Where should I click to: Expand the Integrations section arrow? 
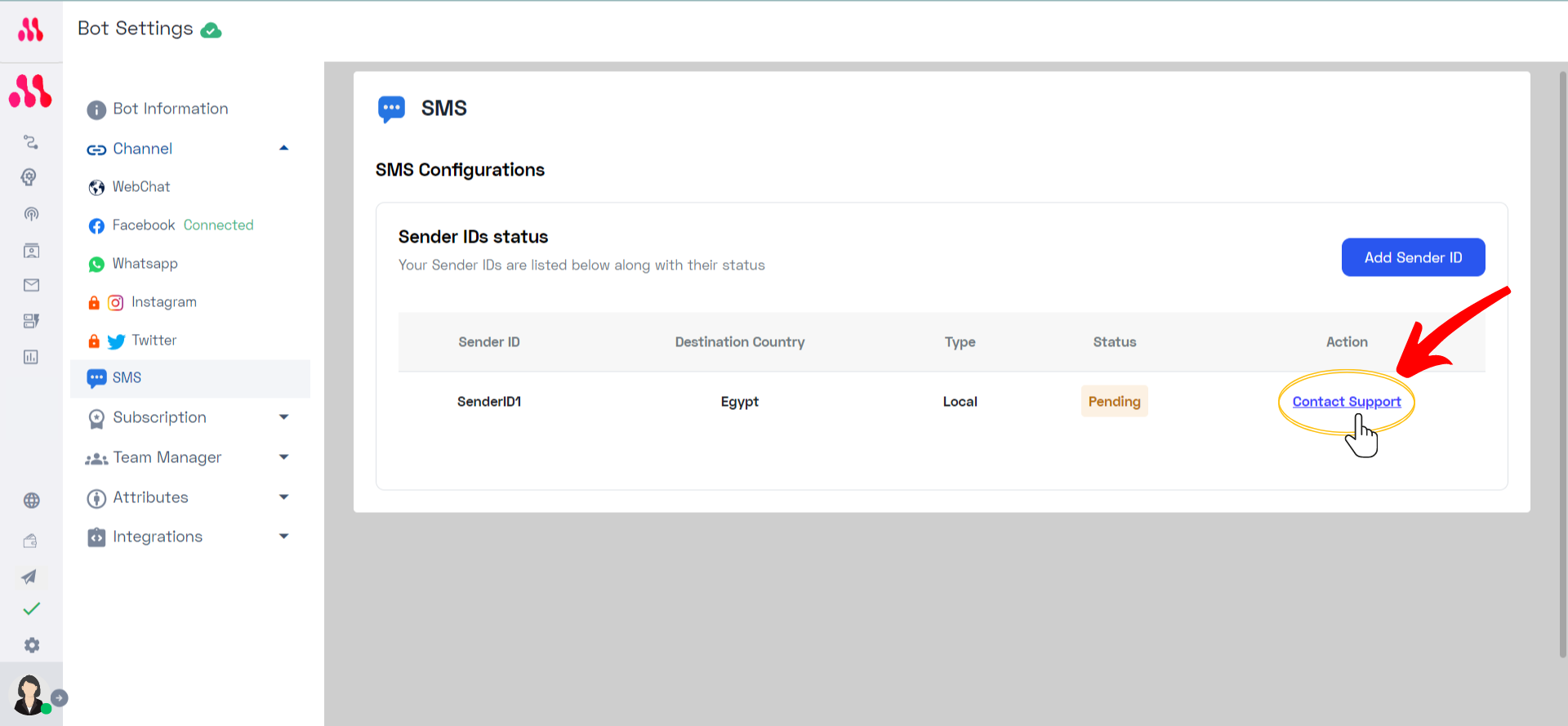pyautogui.click(x=284, y=536)
